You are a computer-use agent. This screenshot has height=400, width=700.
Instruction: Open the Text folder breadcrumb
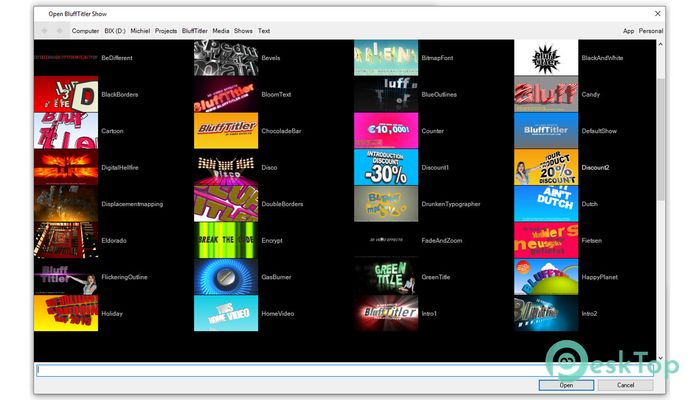(264, 31)
